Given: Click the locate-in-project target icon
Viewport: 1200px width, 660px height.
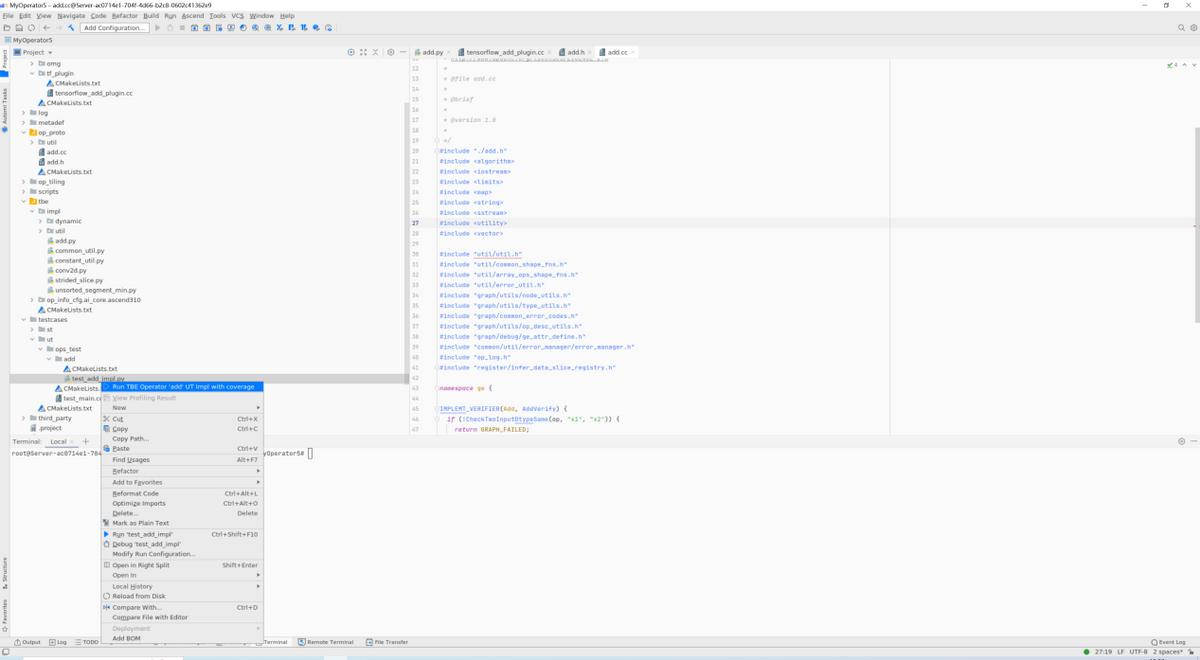Looking at the screenshot, I should pos(351,52).
